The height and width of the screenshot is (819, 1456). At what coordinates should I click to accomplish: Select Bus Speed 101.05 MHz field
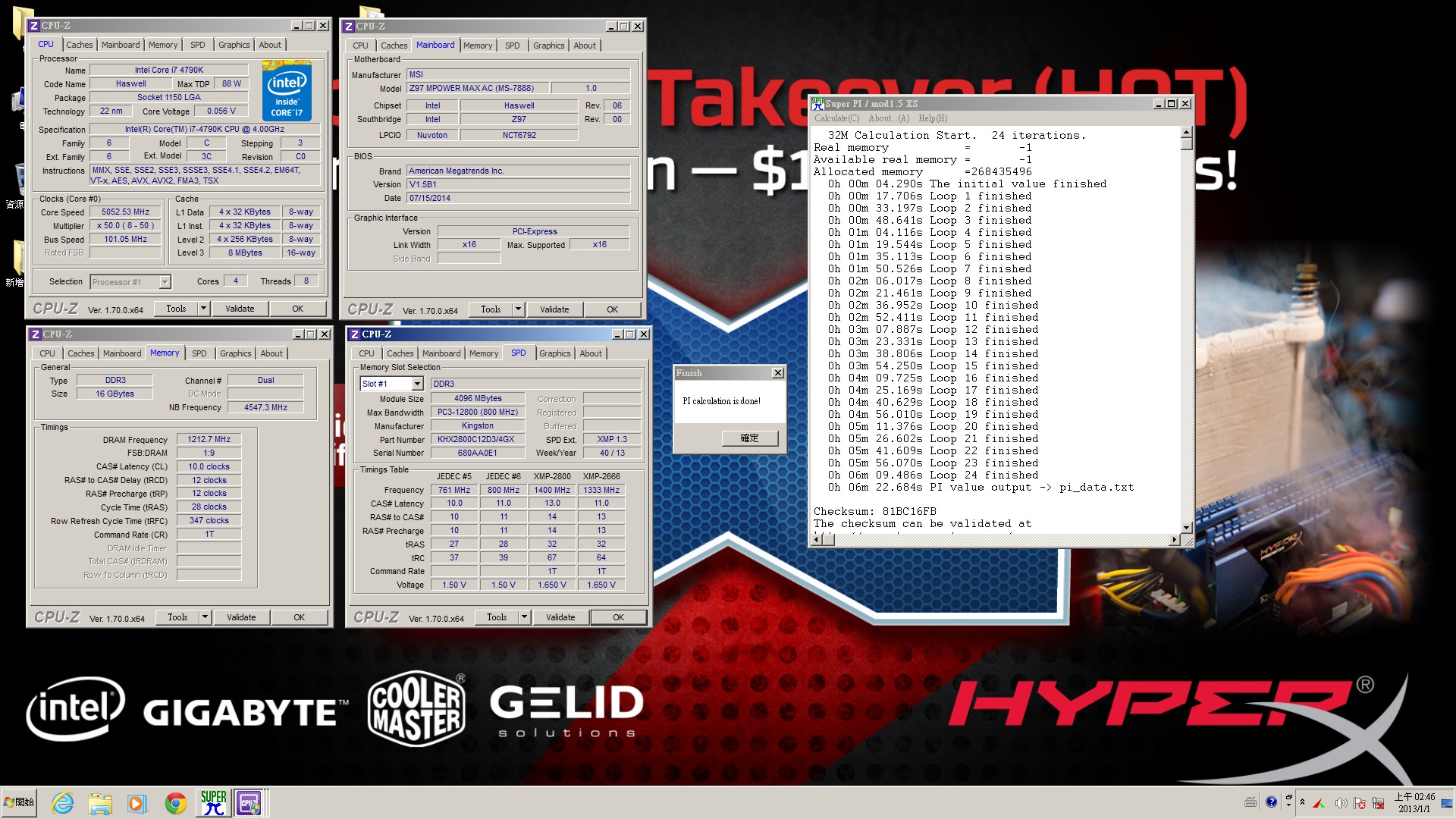point(125,240)
